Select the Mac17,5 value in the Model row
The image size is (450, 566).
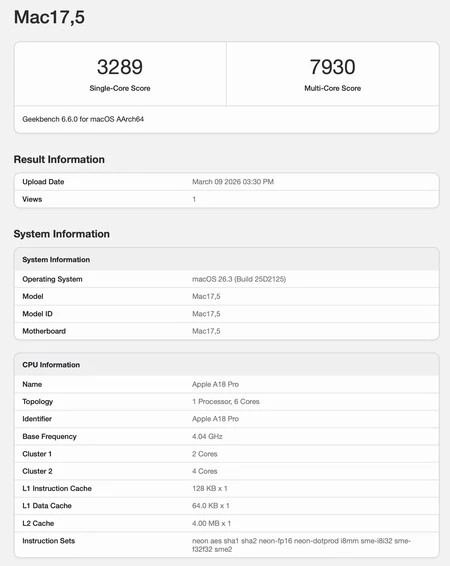206,296
